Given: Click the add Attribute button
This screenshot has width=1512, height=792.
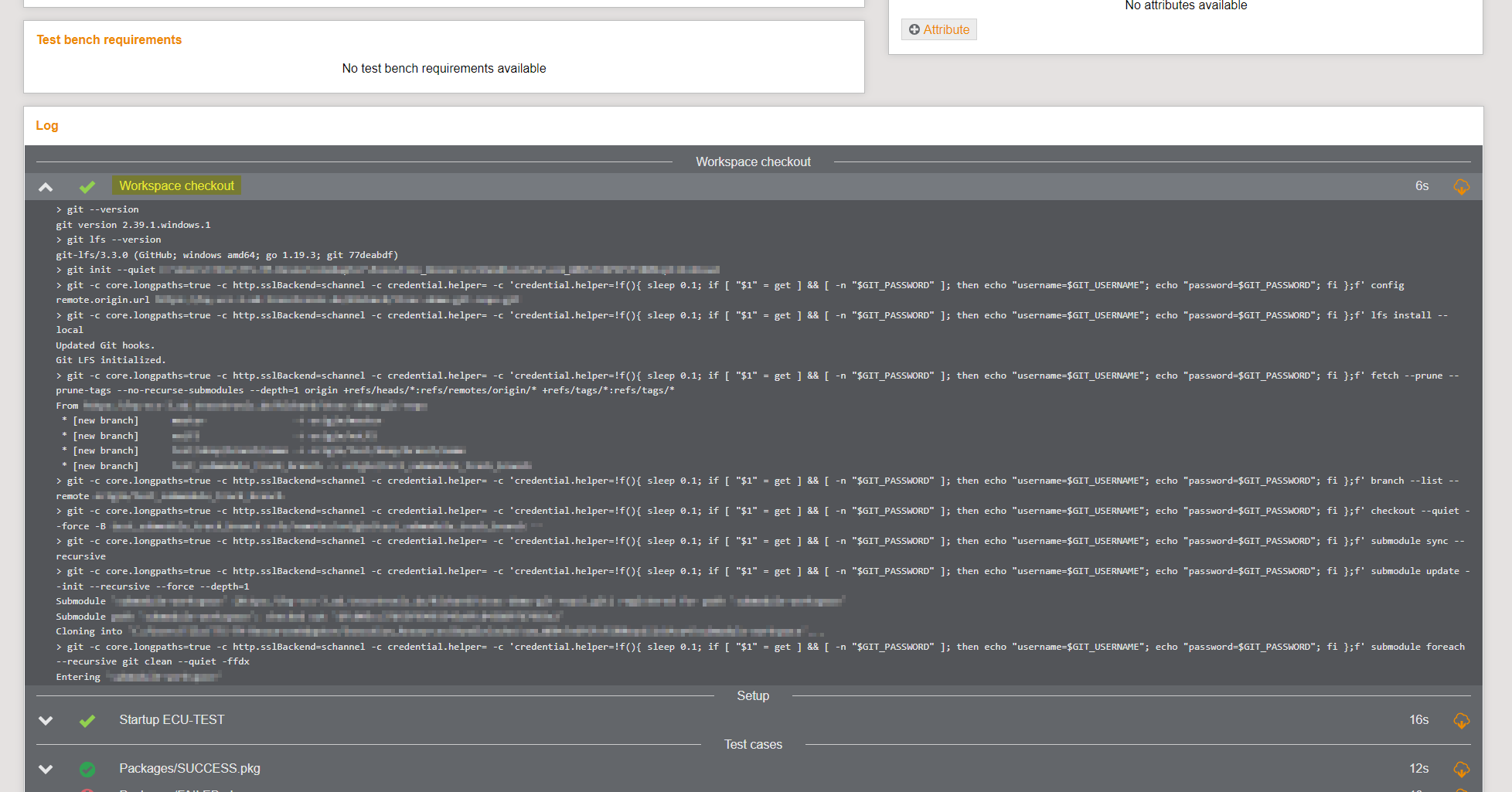Looking at the screenshot, I should click(x=938, y=29).
